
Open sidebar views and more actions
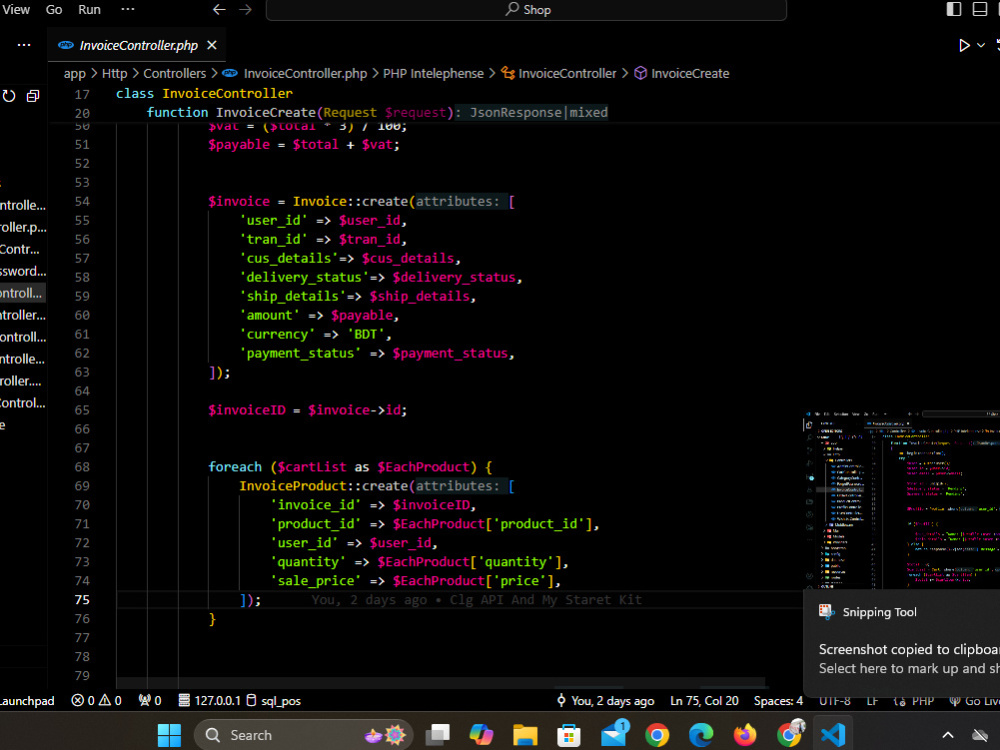point(24,45)
